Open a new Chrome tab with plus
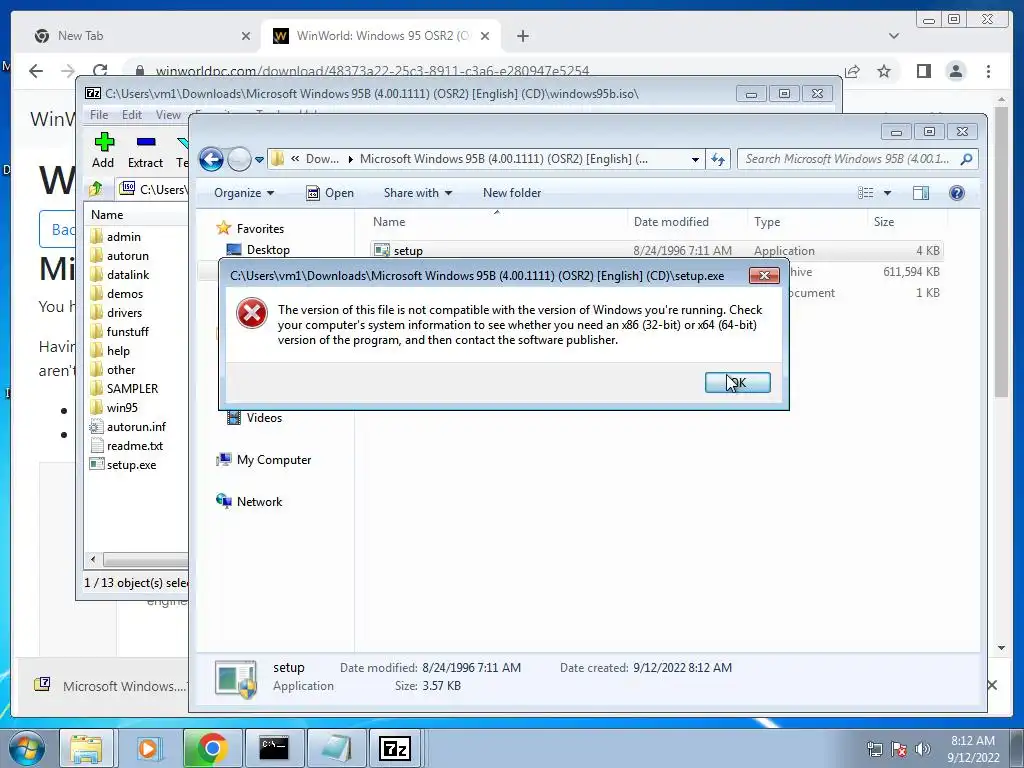 (x=522, y=36)
